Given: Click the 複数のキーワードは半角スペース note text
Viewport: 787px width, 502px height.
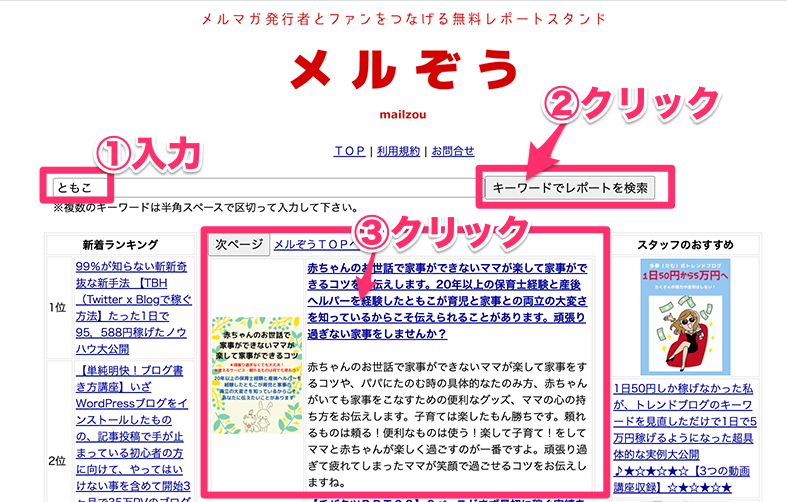Looking at the screenshot, I should (206, 207).
